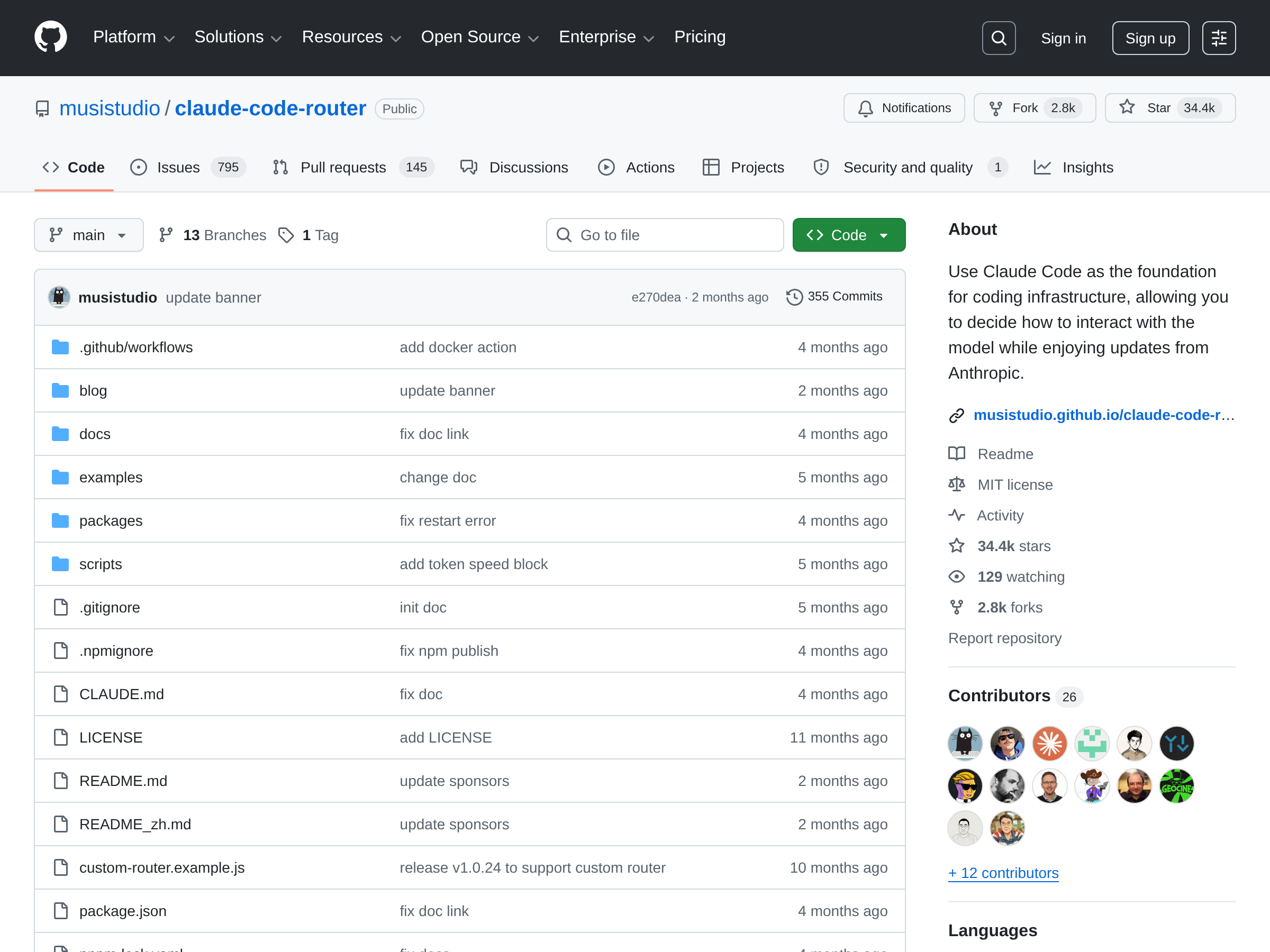
Task: Open the .github/workflows folder
Action: click(x=136, y=347)
